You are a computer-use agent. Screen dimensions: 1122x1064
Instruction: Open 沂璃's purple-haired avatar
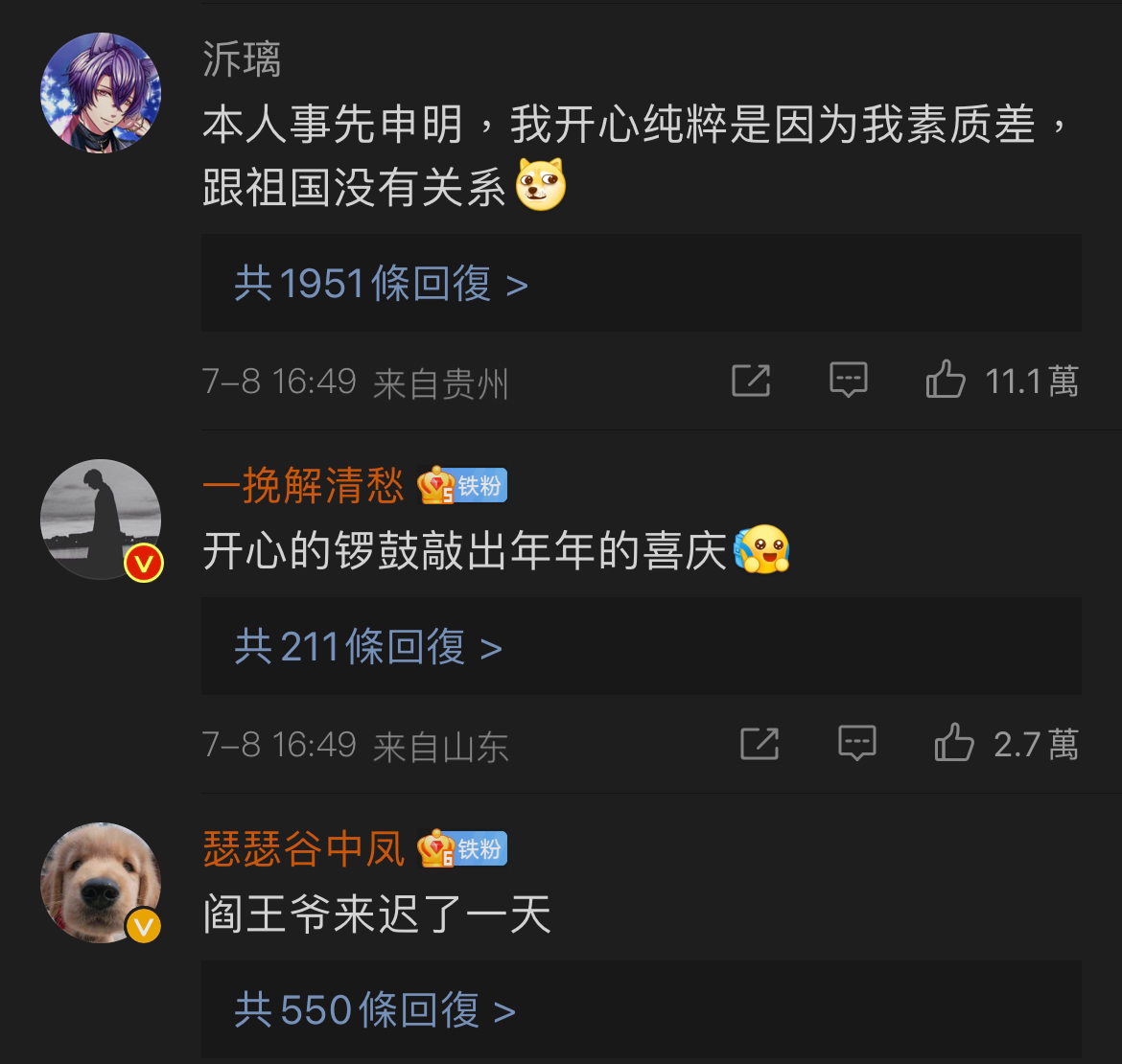(101, 93)
